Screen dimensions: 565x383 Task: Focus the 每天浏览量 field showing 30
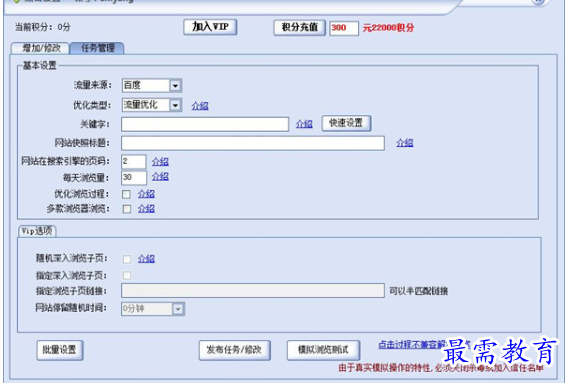pyautogui.click(x=134, y=178)
